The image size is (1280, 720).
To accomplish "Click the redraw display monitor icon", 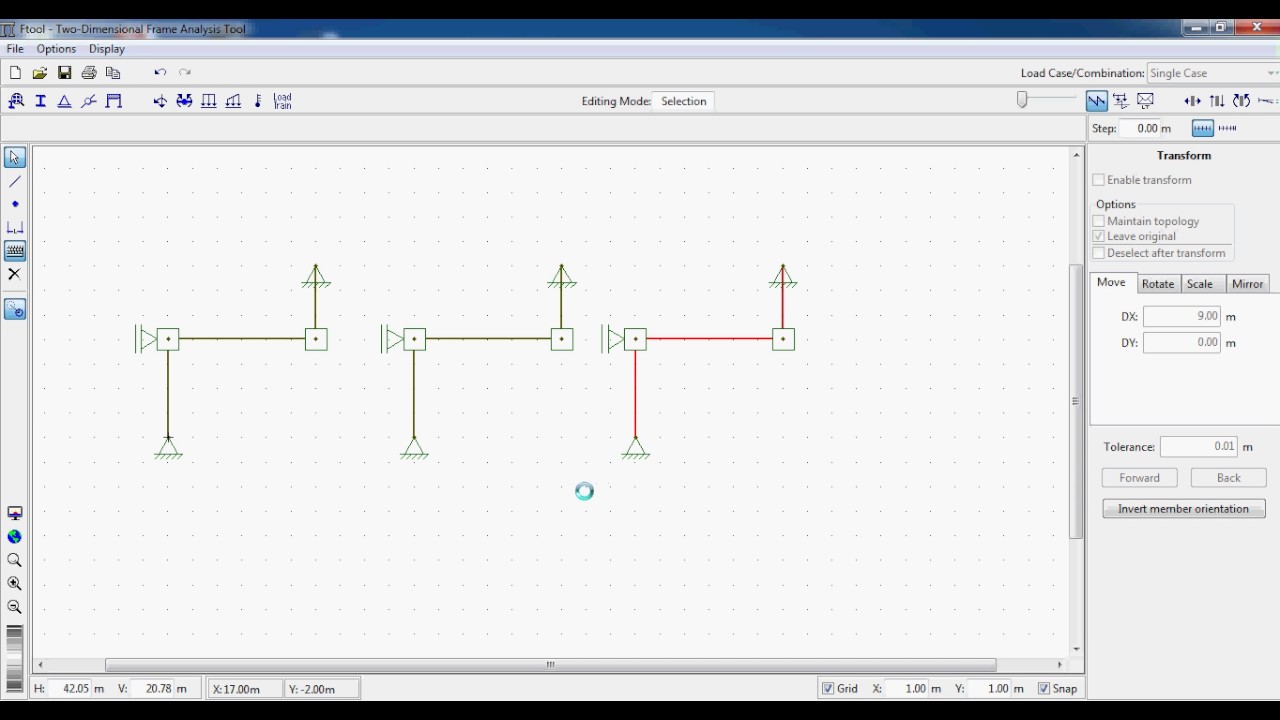I will (15, 514).
